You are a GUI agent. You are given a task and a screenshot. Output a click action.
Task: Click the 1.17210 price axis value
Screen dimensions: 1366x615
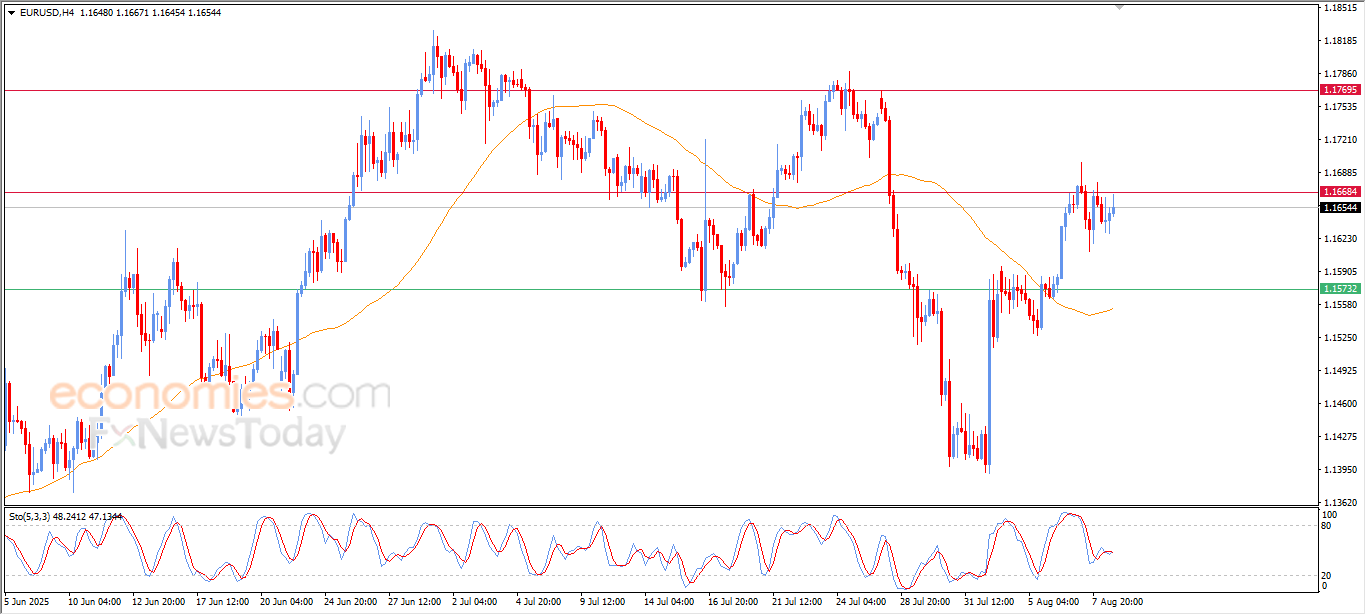click(1339, 140)
